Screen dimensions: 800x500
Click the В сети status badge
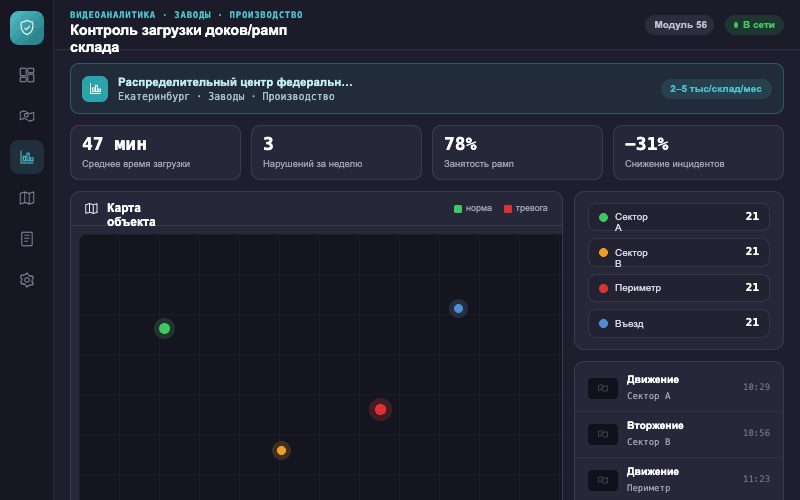tap(754, 25)
